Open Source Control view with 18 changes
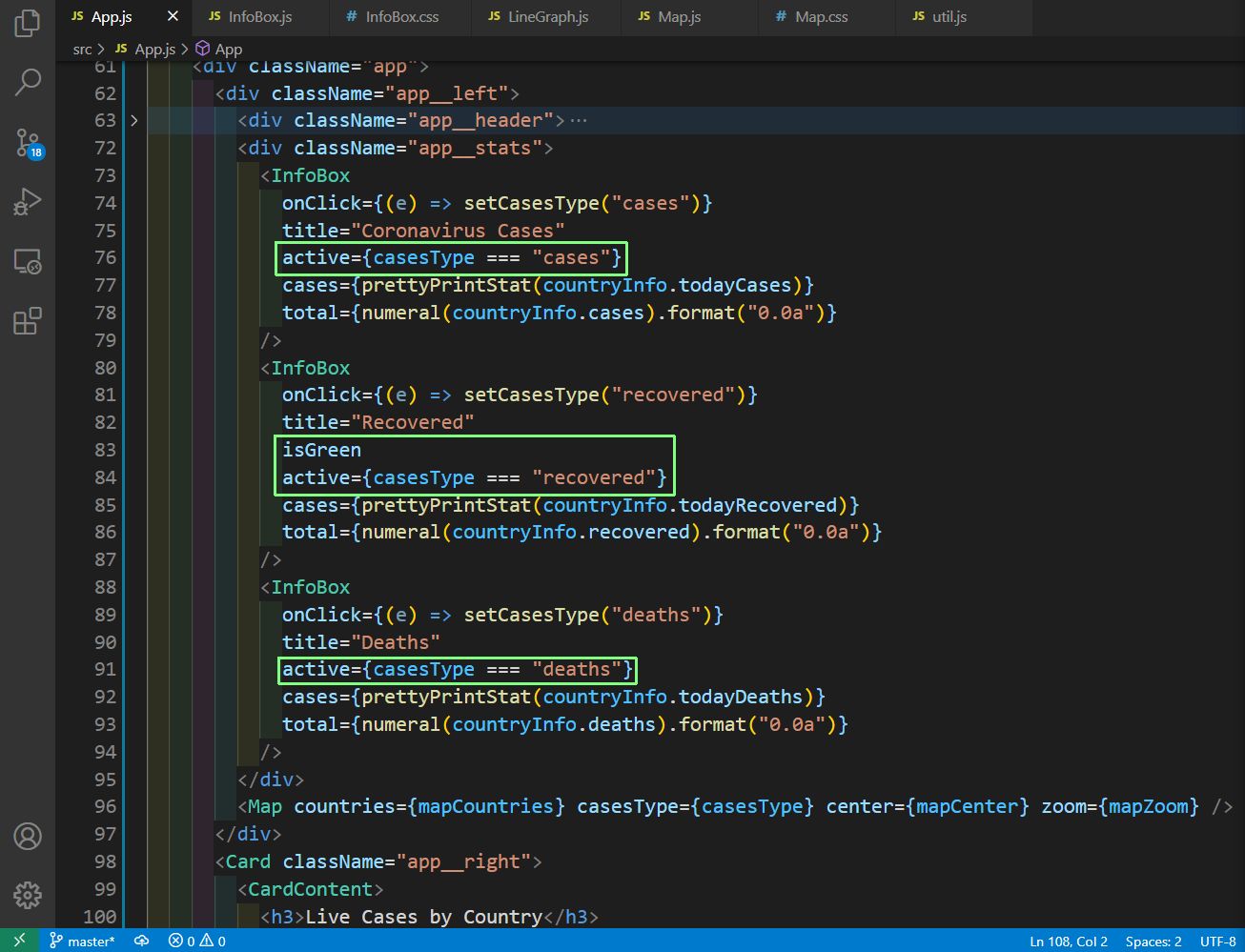Screen dimensions: 1245x952 pyautogui.click(x=28, y=143)
